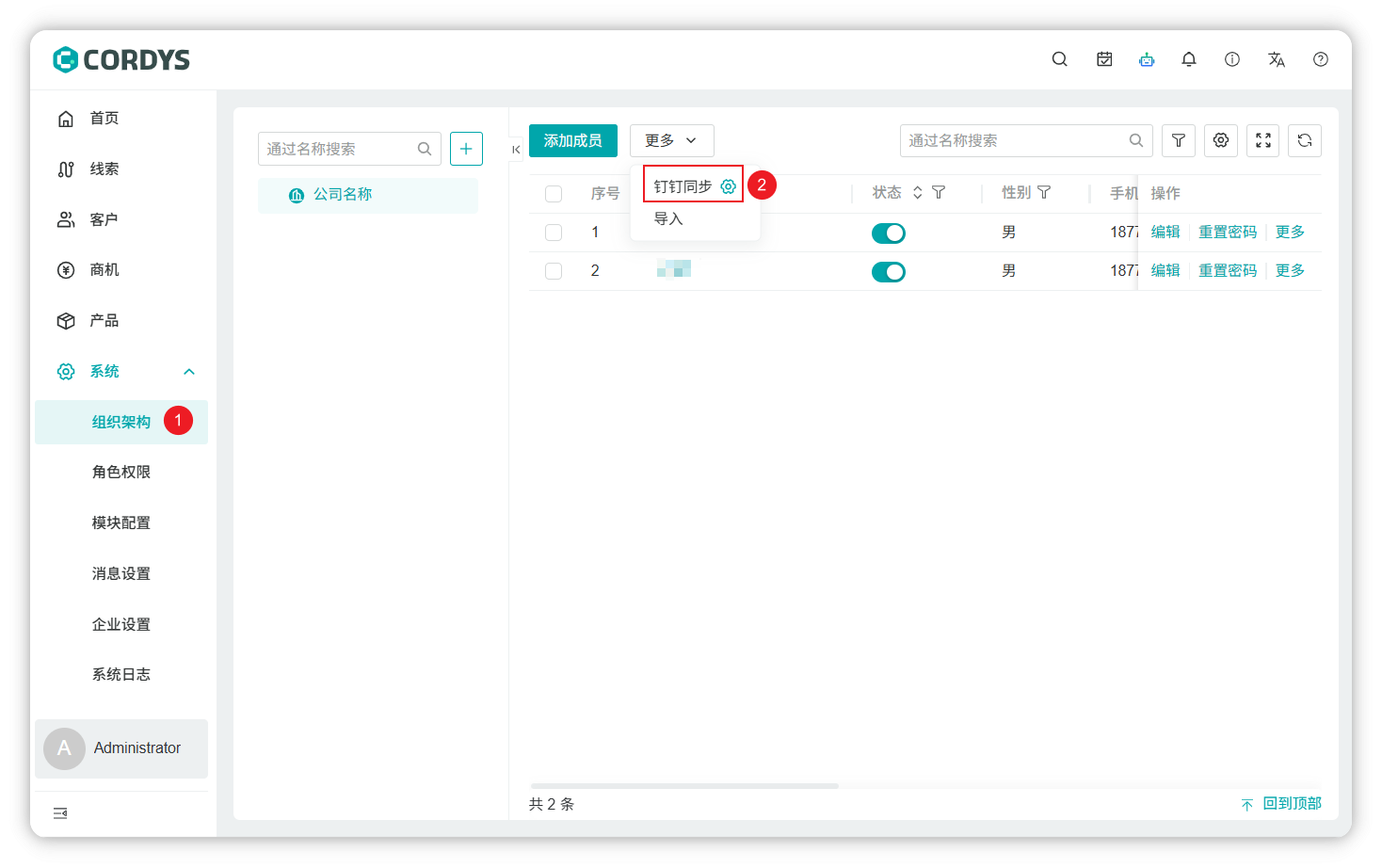The width and height of the screenshot is (1382, 868).
Task: Open the calendar schedule icon in header
Action: [1104, 59]
